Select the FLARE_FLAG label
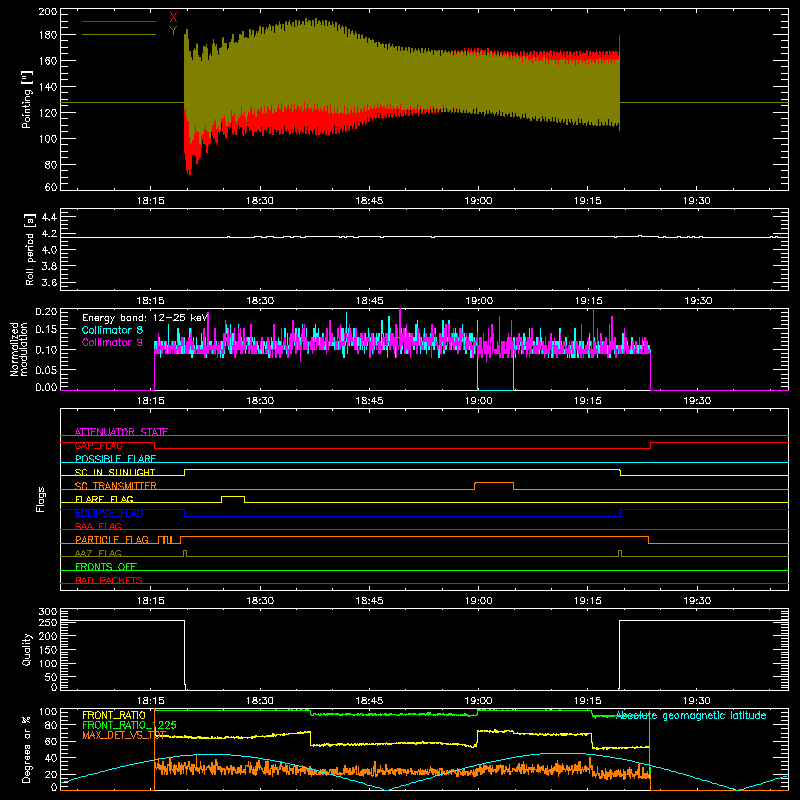Viewport: 800px width, 800px height. (104, 499)
